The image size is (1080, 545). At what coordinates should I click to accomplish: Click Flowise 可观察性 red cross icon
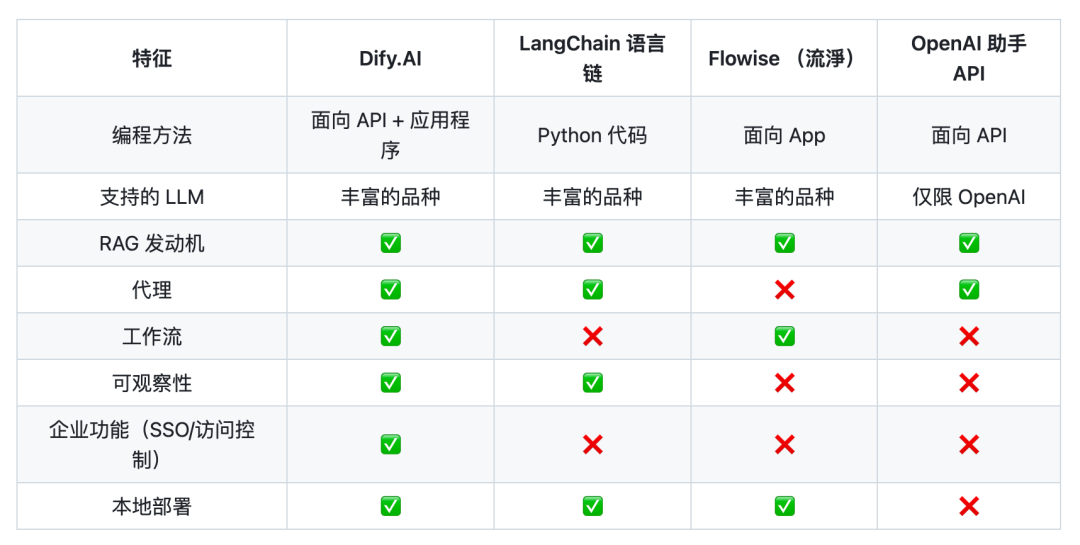click(x=785, y=383)
